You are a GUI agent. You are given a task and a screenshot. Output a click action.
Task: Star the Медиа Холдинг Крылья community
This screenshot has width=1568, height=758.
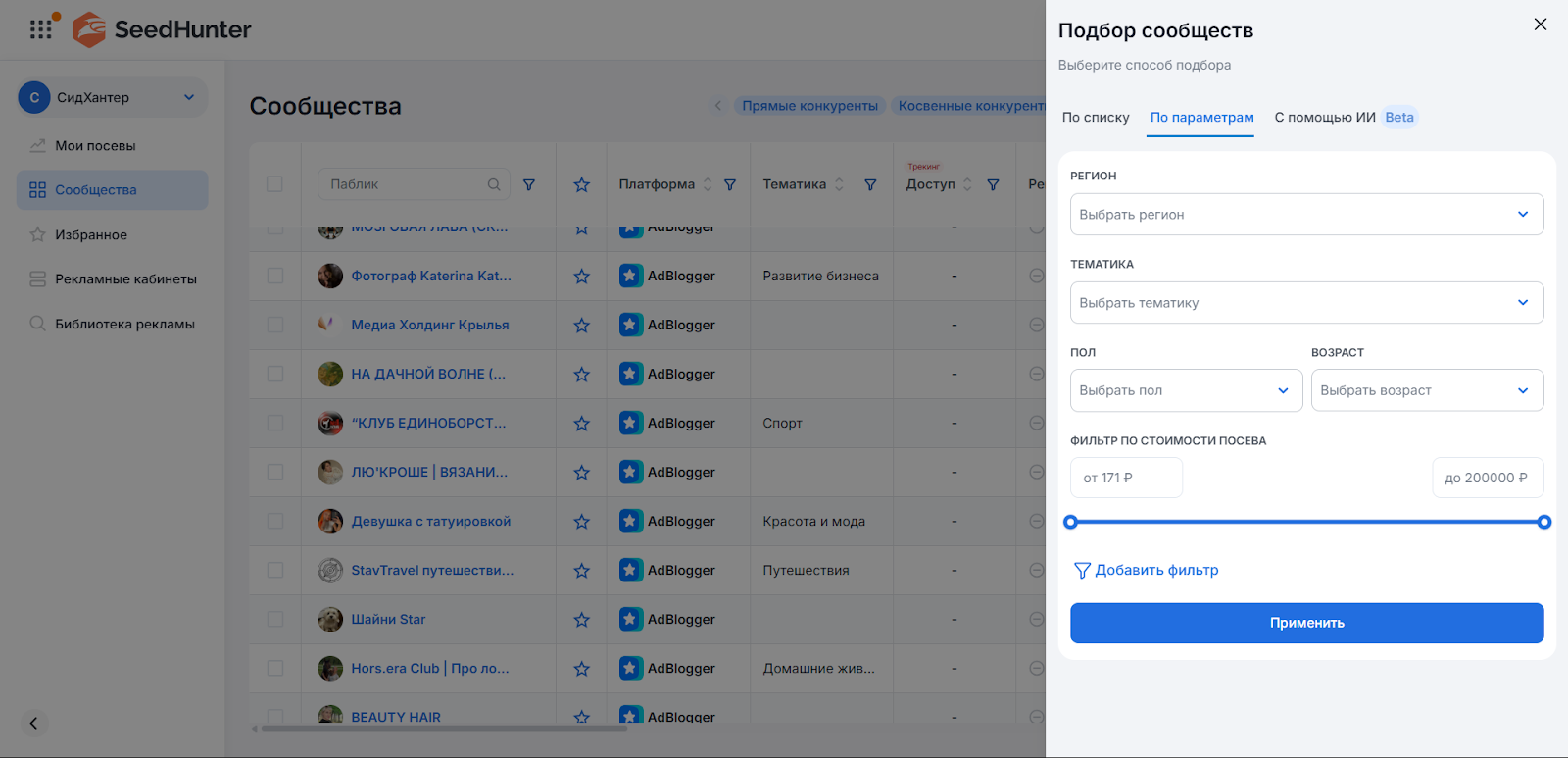point(581,326)
